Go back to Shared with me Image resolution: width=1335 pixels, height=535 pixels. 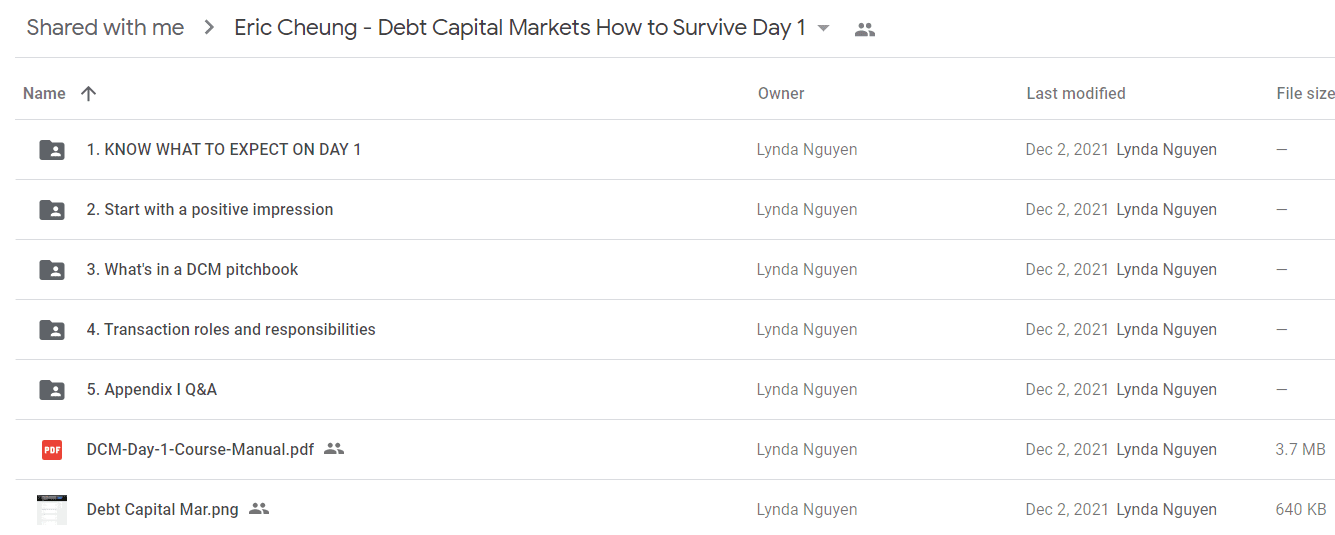click(x=105, y=28)
